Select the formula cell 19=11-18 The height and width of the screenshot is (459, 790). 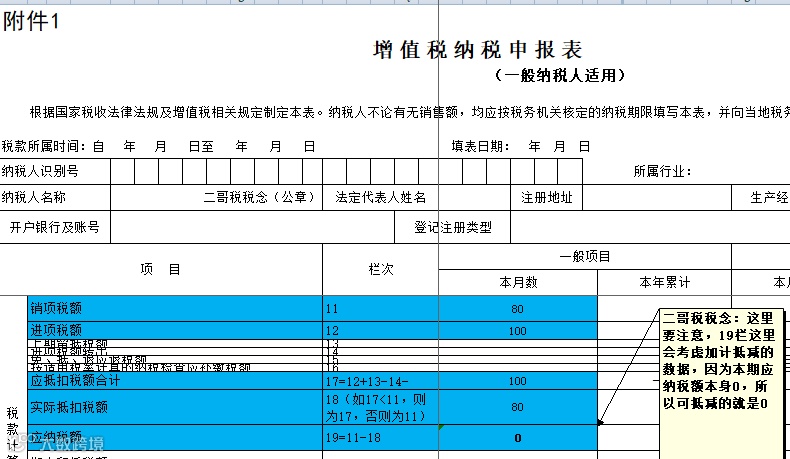(x=380, y=437)
